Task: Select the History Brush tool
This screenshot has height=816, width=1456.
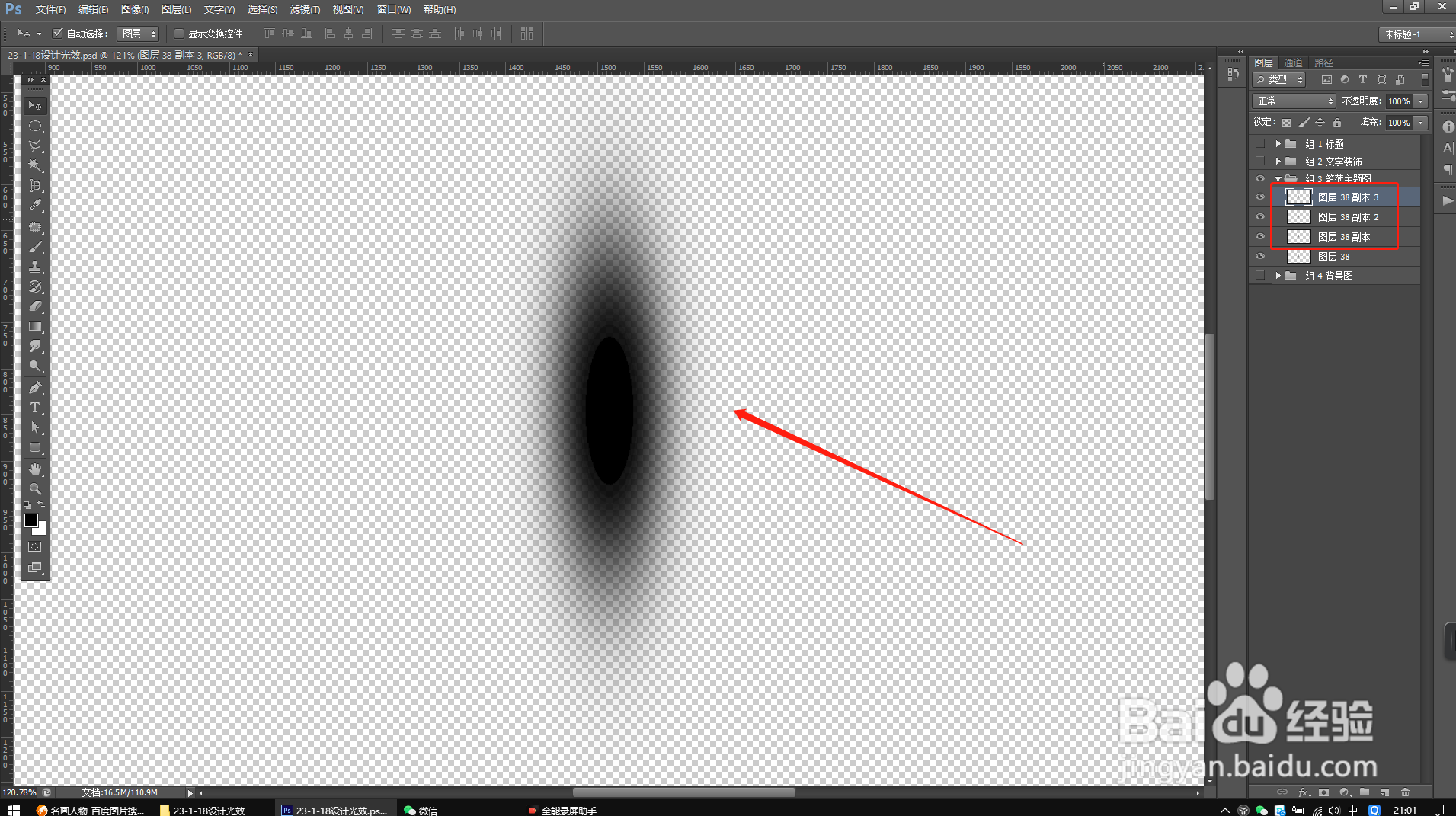Action: click(35, 286)
